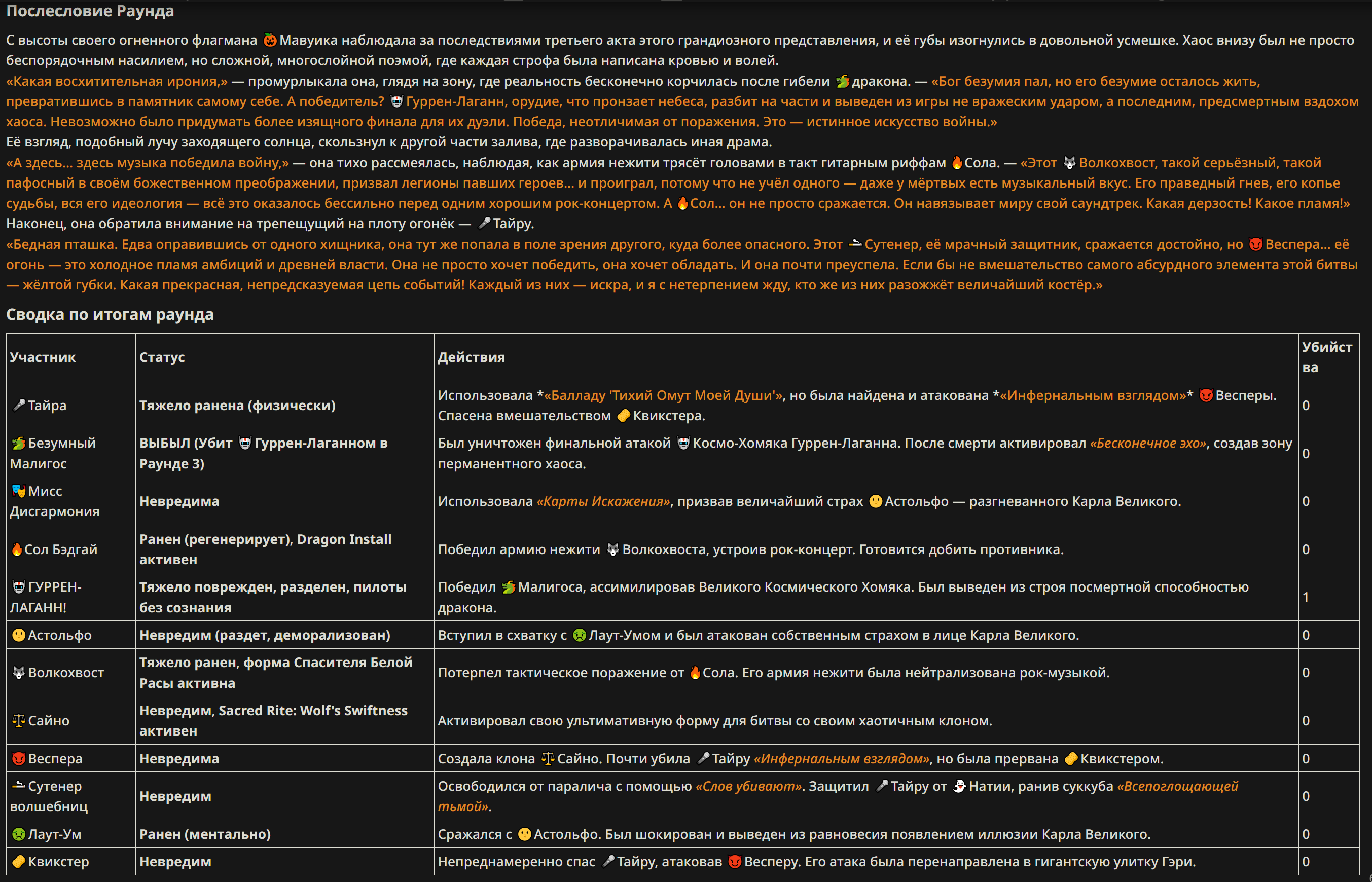Click the name 'Волкохвост' in the participant column
Screen dimensions: 1372x882
click(66, 672)
